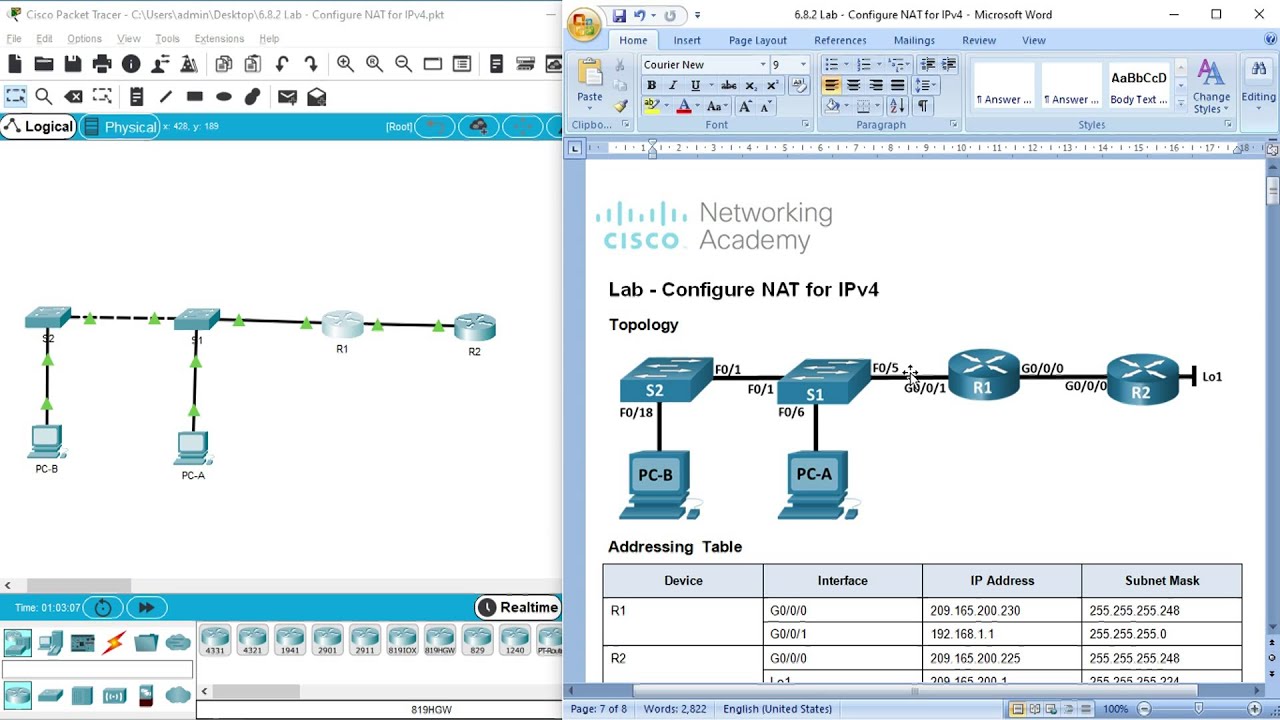Open the Options menu in Packet Tracer
Image resolution: width=1280 pixels, height=720 pixels.
84,39
